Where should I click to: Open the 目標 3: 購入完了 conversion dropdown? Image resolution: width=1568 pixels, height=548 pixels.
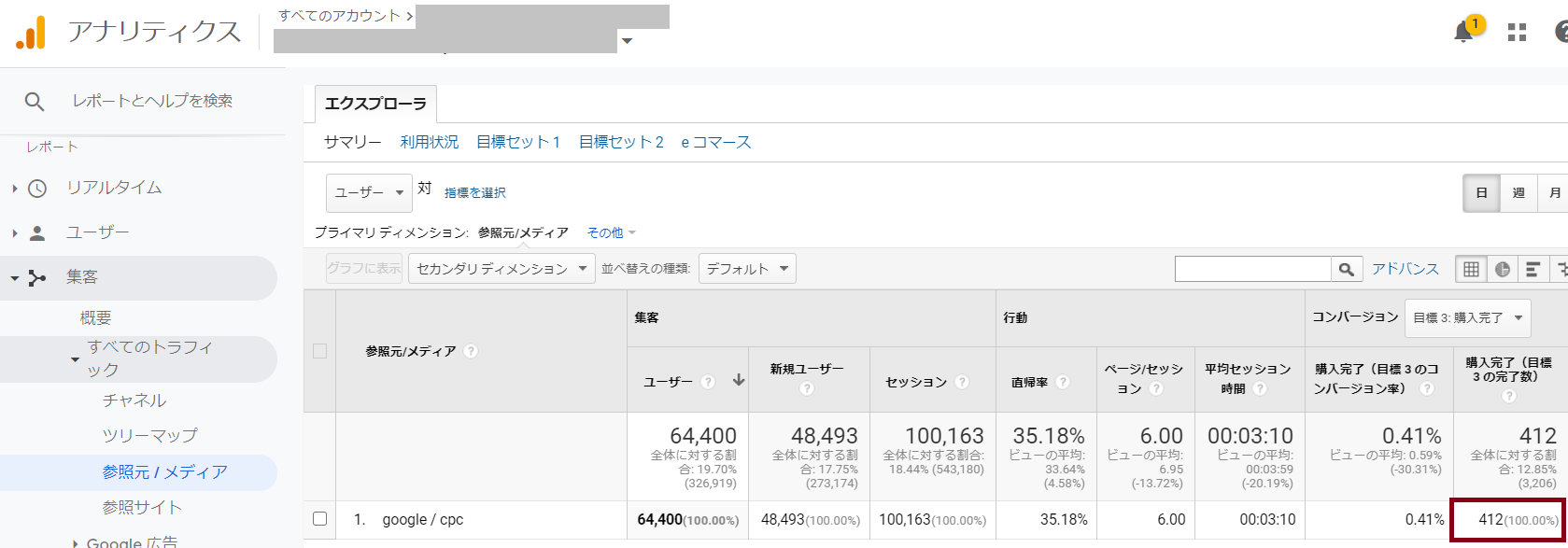point(1467,317)
